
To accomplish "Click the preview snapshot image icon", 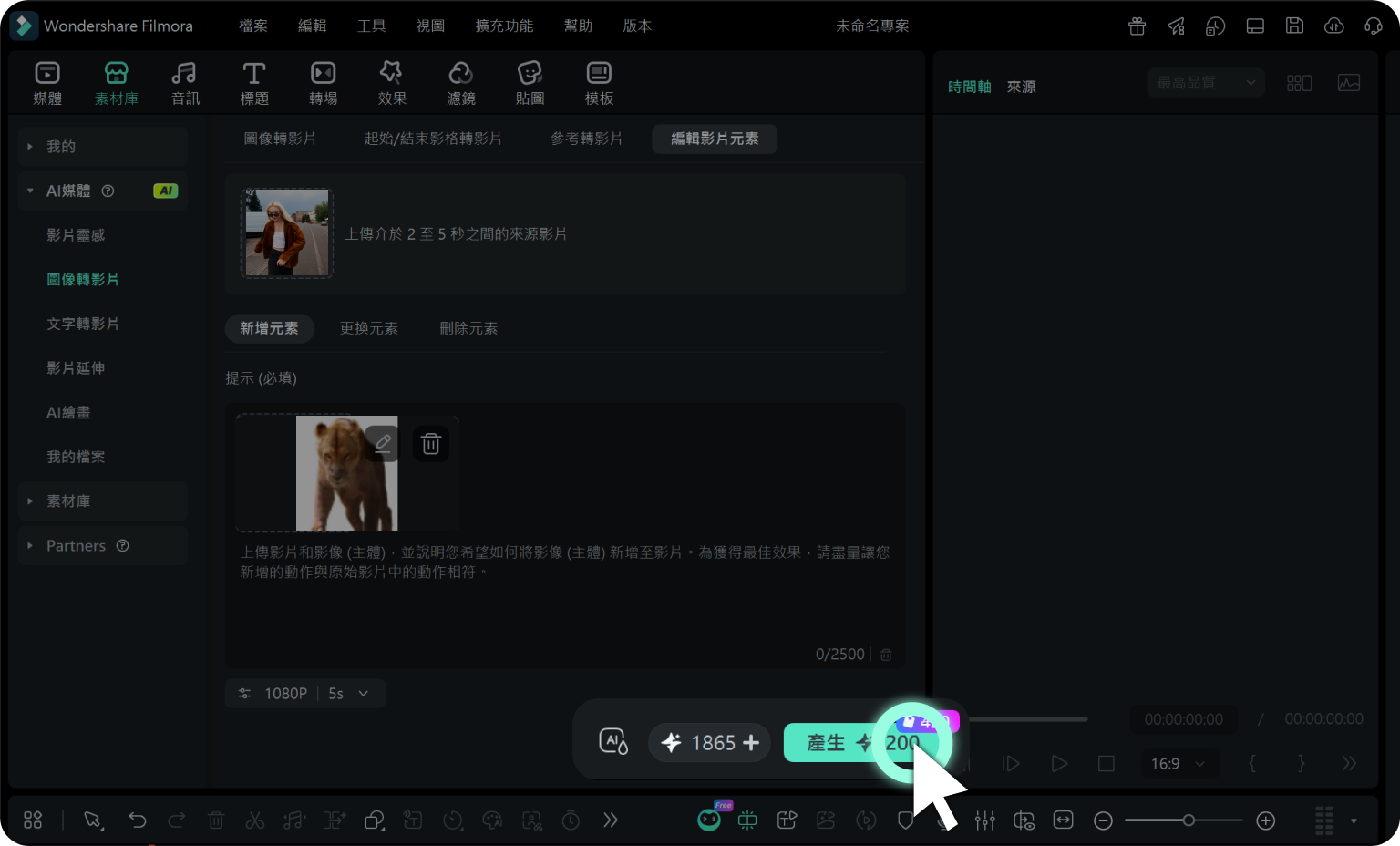I will tap(1349, 83).
